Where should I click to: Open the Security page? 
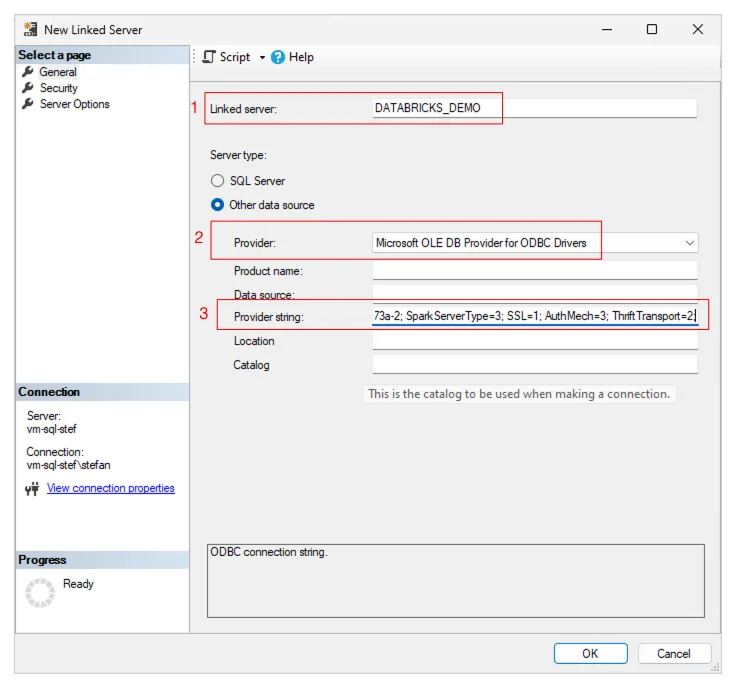tap(58, 88)
